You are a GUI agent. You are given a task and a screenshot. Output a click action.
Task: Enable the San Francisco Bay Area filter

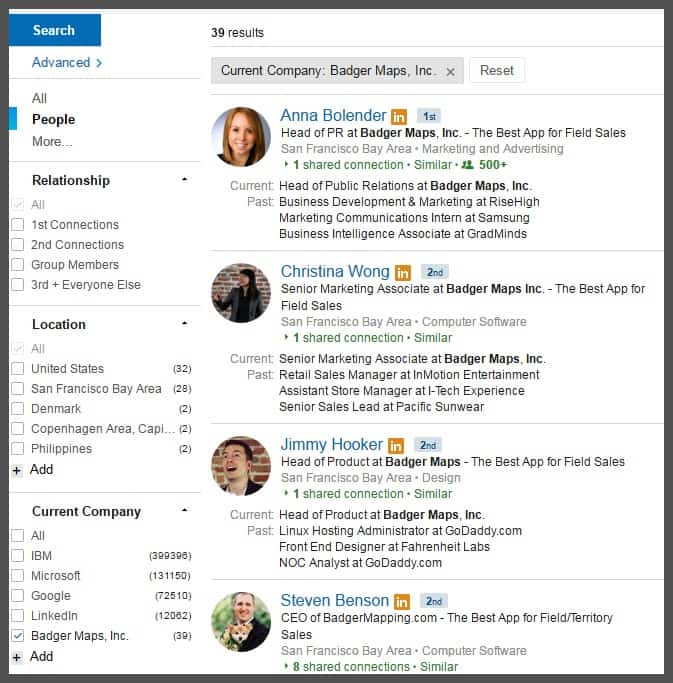17,388
